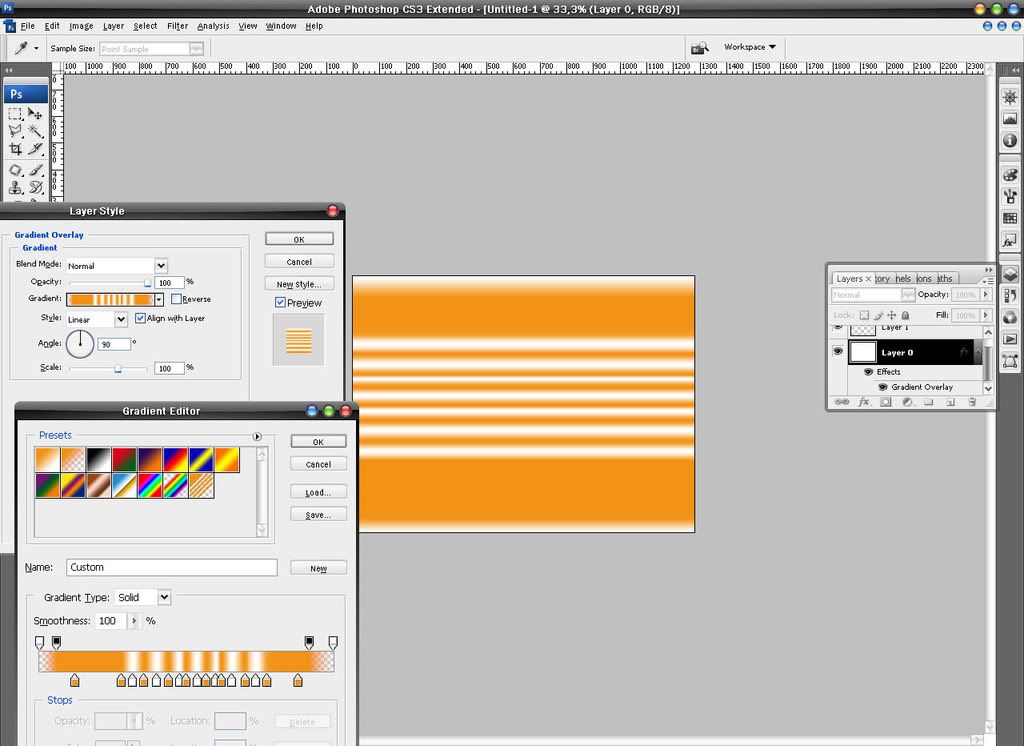Viewport: 1024px width, 746px height.
Task: Open the Style Linear dropdown
Action: (121, 319)
